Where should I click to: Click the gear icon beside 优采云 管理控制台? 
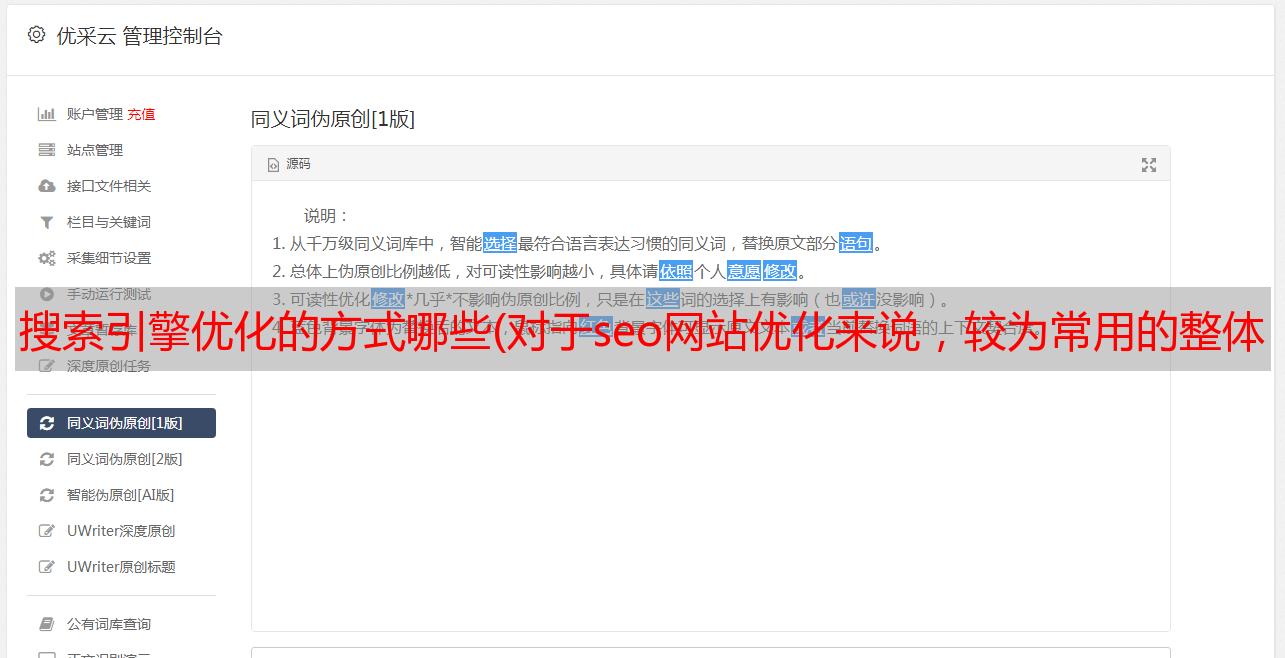37,35
